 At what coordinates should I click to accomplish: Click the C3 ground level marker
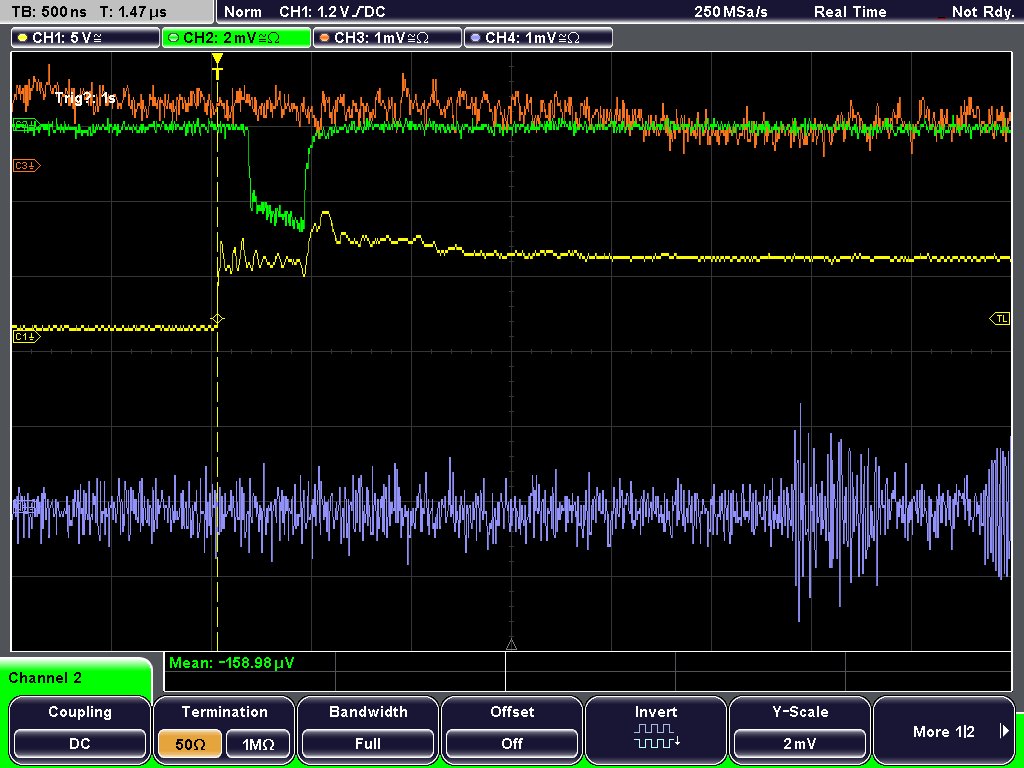pyautogui.click(x=27, y=166)
